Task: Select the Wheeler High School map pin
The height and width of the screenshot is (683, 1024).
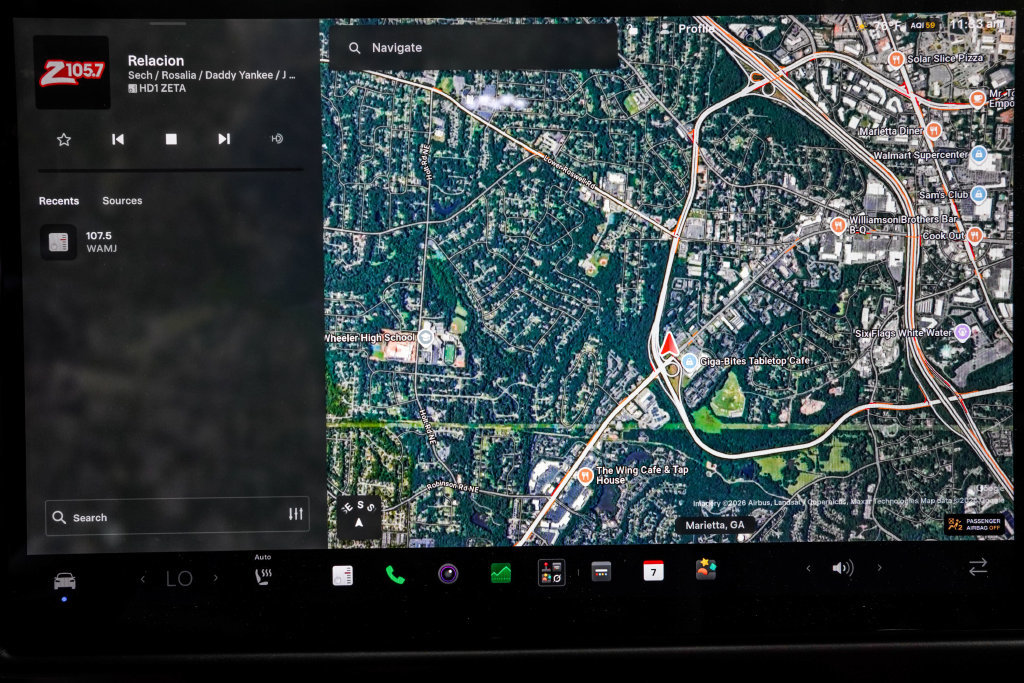Action: point(425,337)
